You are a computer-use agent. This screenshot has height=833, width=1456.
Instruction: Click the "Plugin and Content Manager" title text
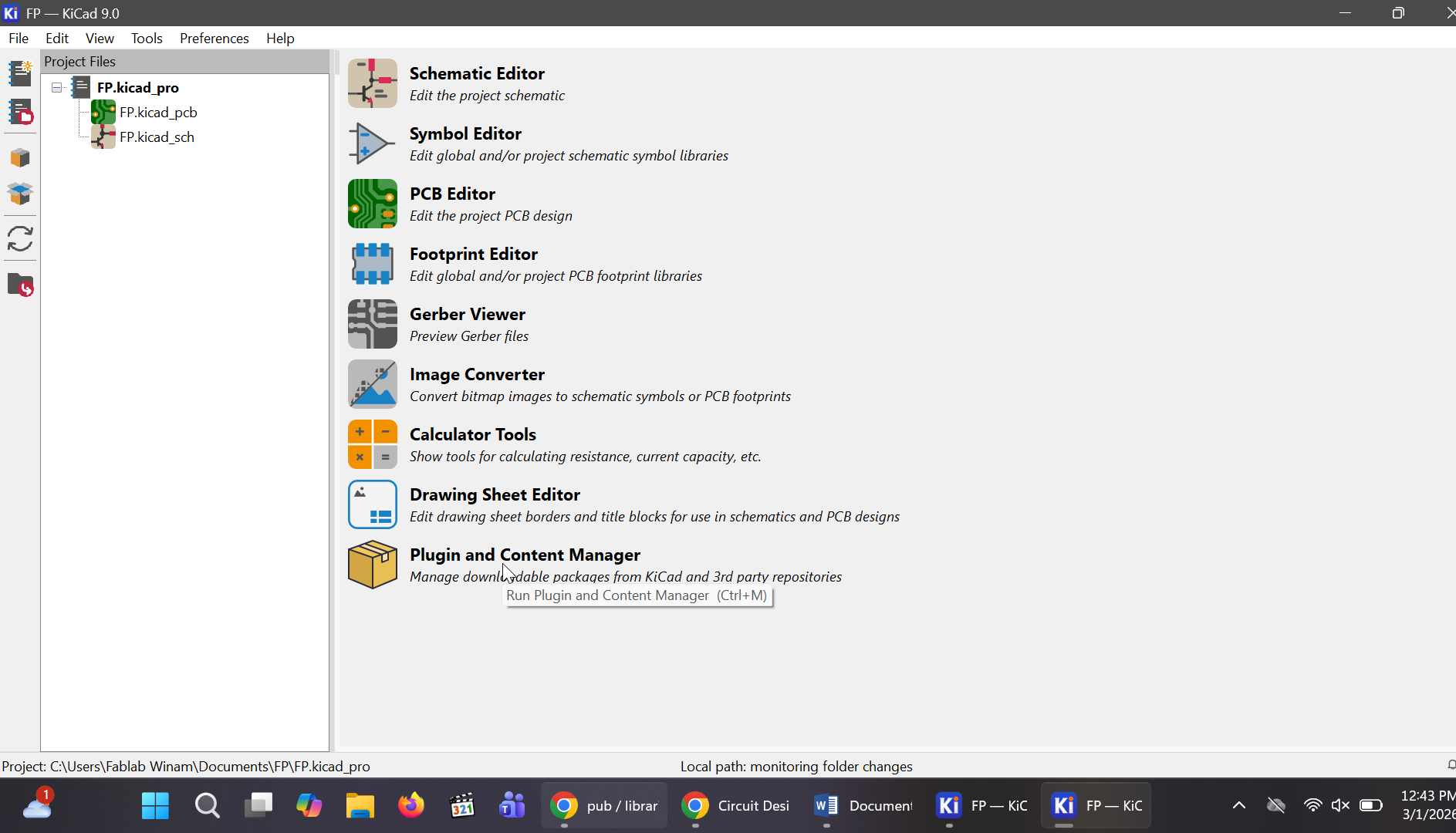[x=525, y=555]
